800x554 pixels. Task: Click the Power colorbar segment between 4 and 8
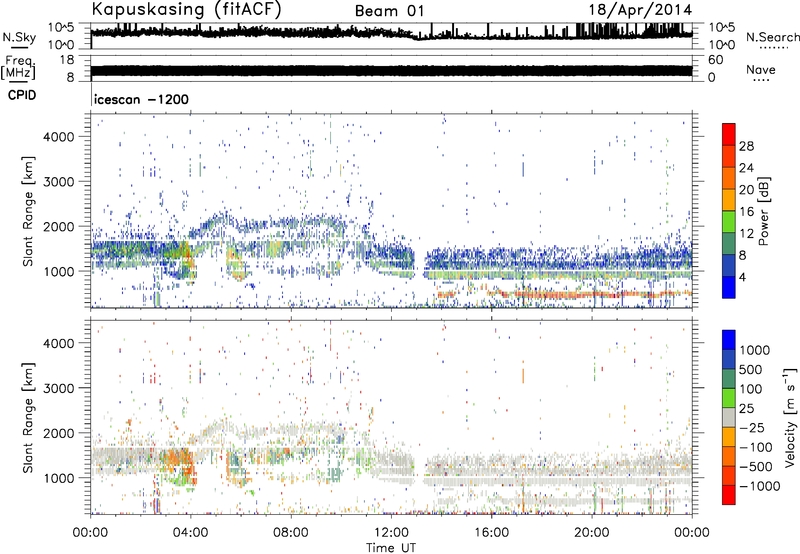(x=729, y=265)
